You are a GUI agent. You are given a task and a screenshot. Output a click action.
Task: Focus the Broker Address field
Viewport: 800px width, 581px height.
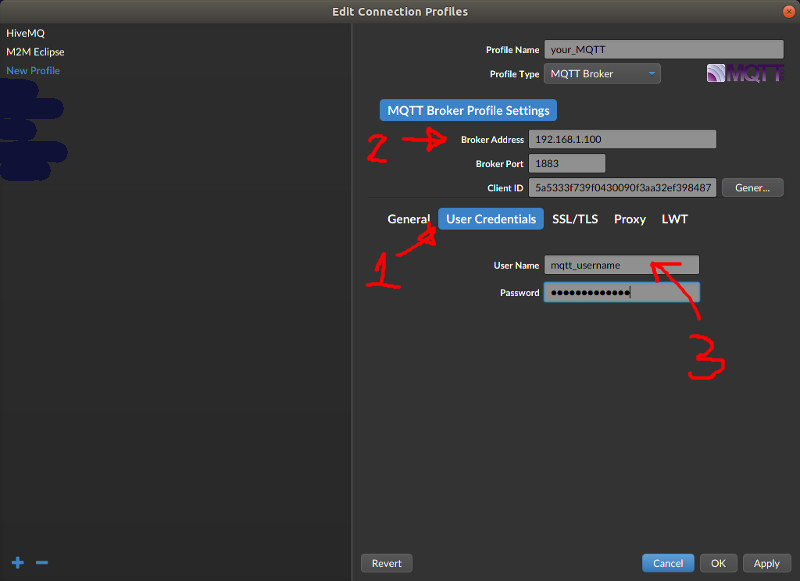click(622, 139)
